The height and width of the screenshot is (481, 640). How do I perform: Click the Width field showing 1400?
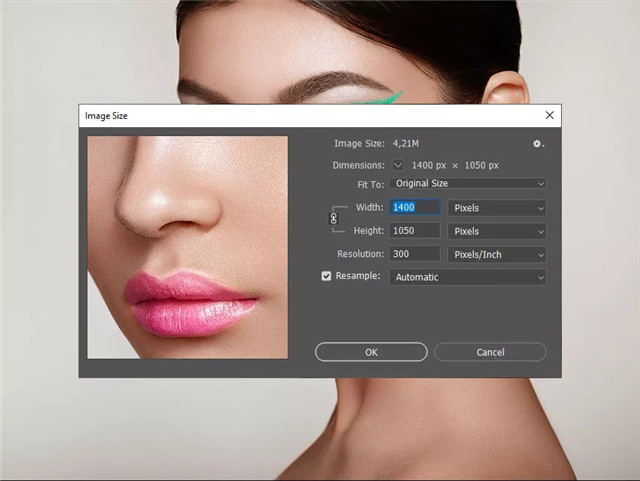[415, 208]
